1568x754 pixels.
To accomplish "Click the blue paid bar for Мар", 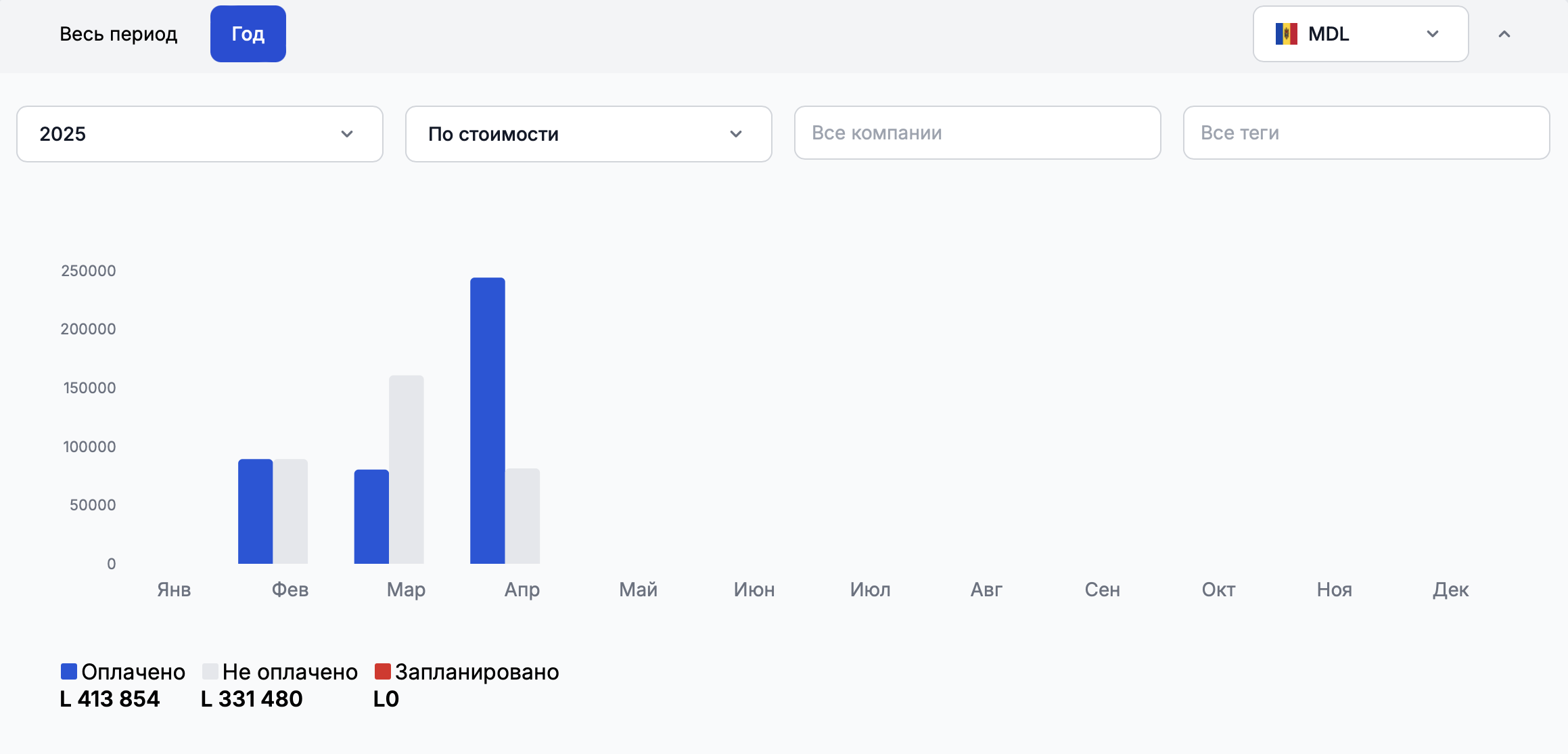I will click(x=371, y=516).
